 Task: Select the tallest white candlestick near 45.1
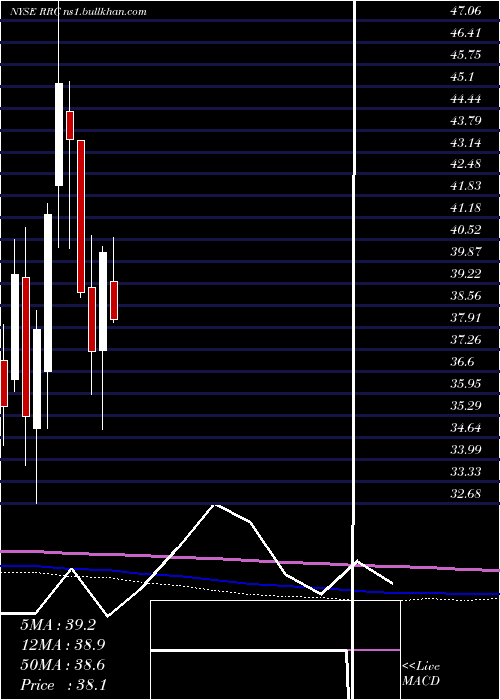(x=59, y=134)
